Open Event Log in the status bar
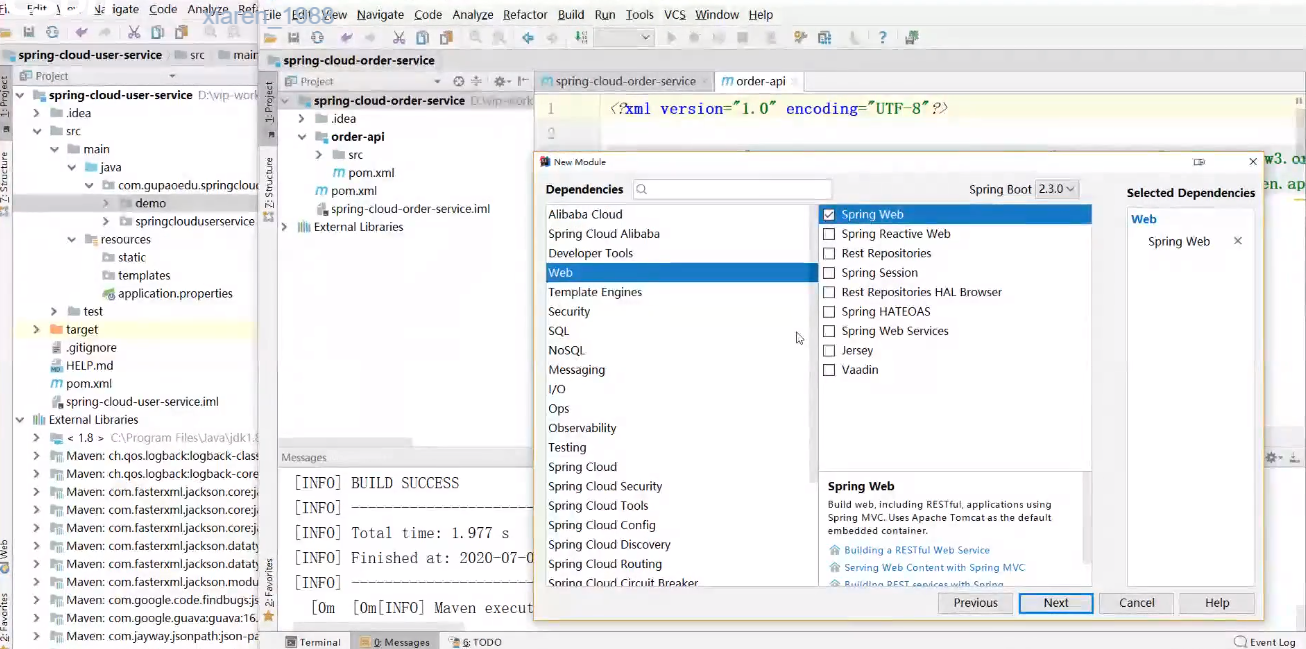 (x=1265, y=642)
